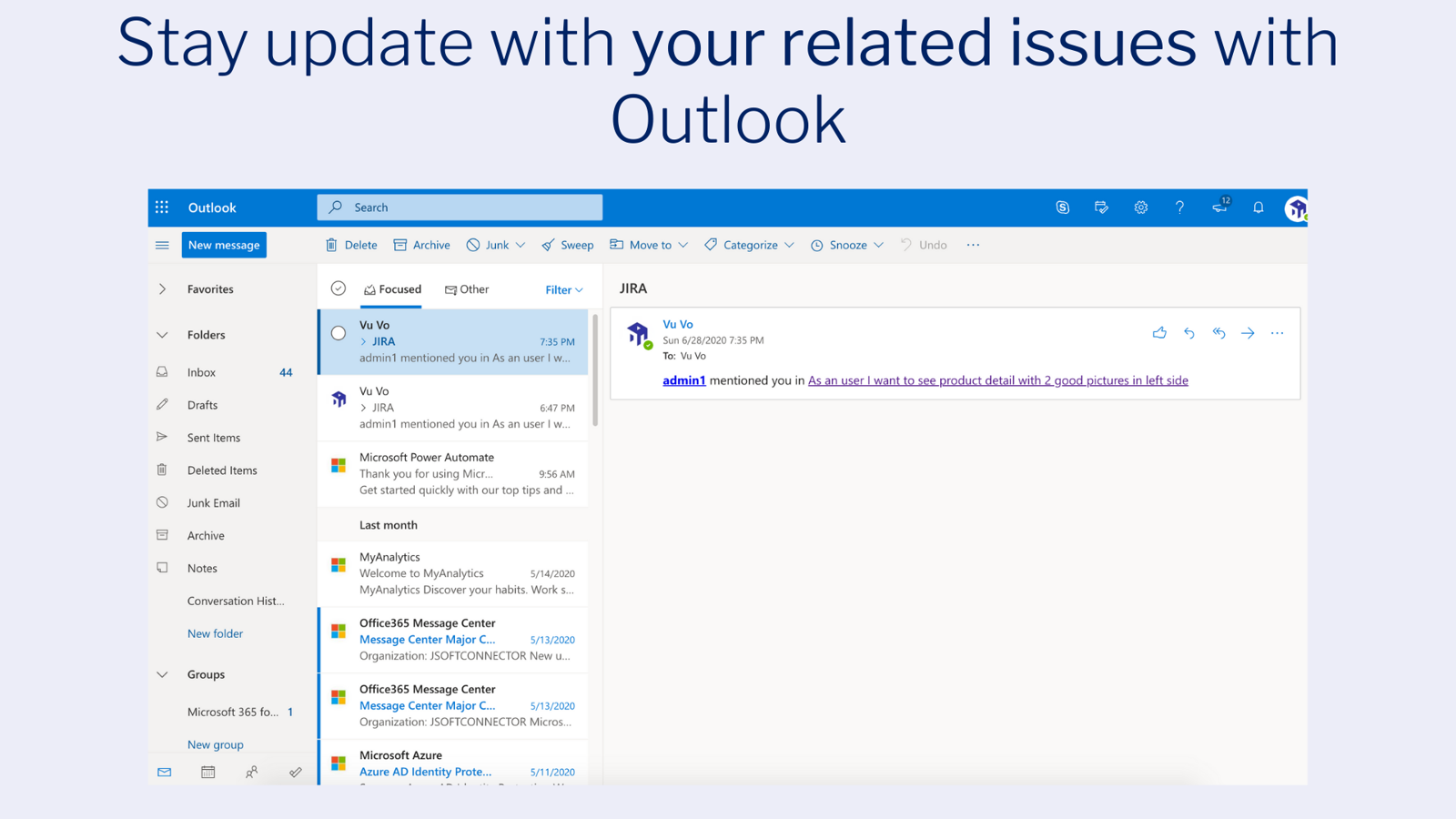Open the notifications bell
The image size is (1456, 819).
point(1259,207)
